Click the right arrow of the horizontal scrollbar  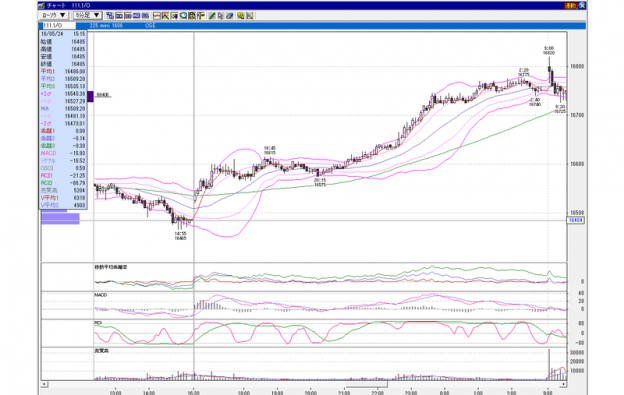564,384
